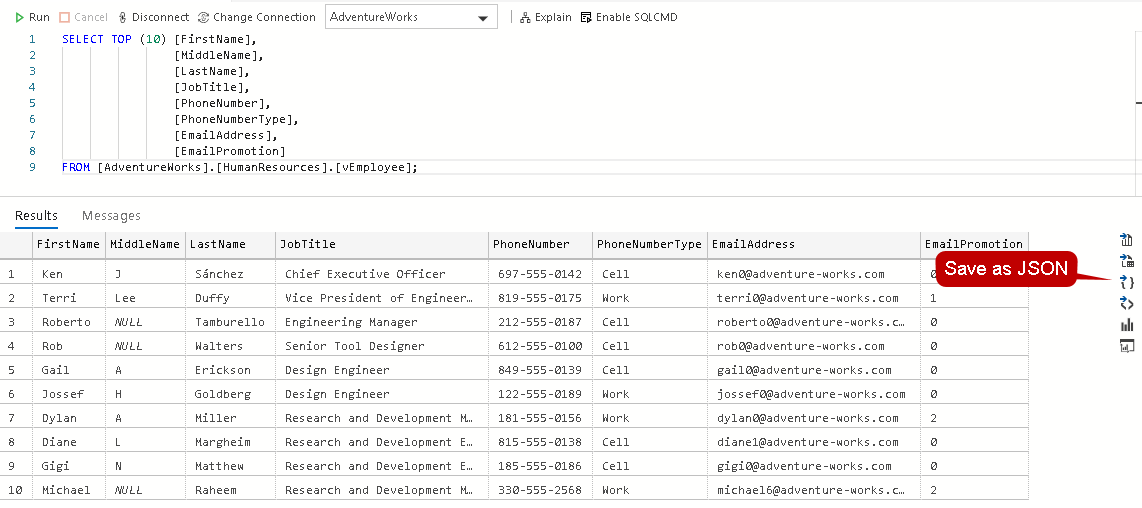Switch to the Messages tab
This screenshot has height=508, width=1142.
coord(111,216)
